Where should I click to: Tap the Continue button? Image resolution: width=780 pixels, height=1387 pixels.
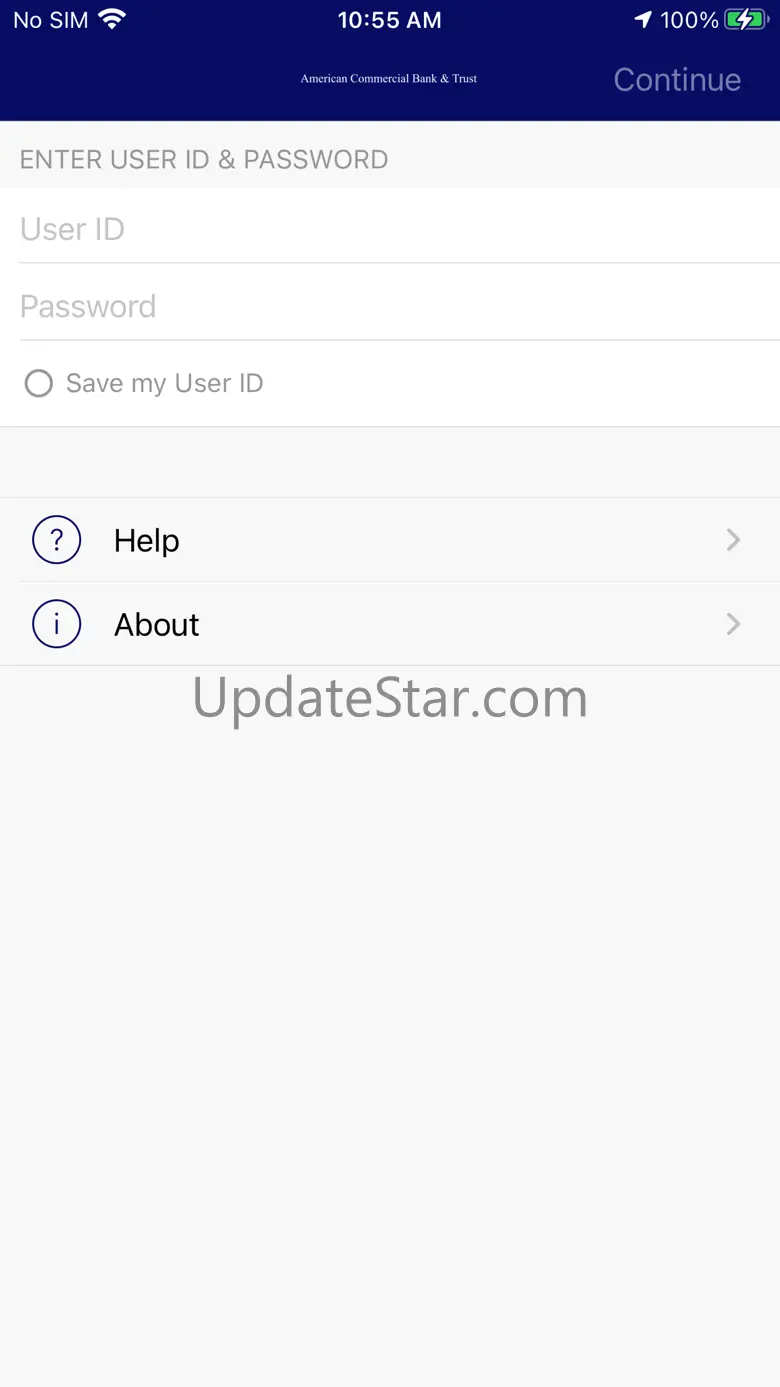(x=677, y=80)
